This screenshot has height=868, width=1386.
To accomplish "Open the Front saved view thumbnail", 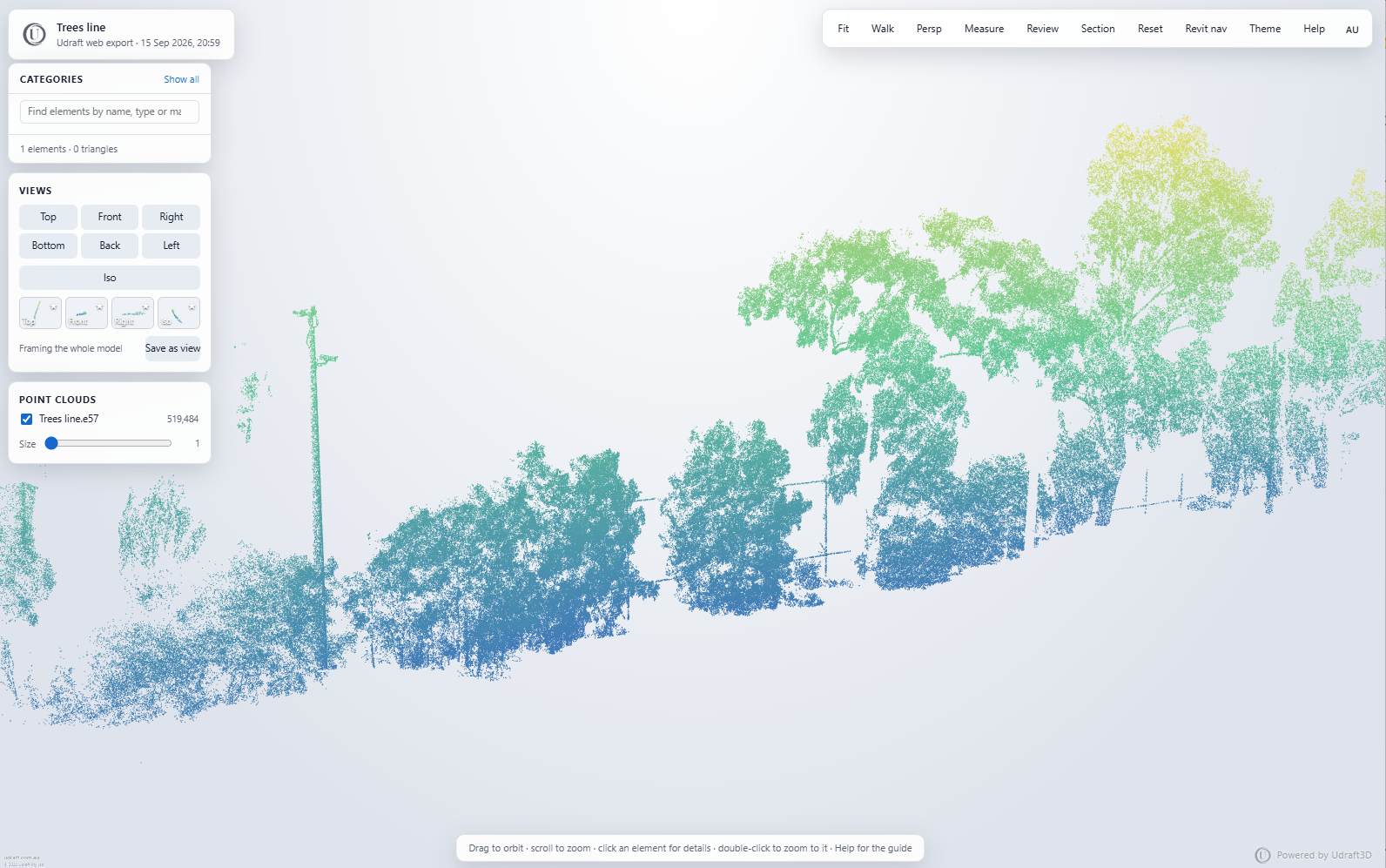I will pos(86,313).
